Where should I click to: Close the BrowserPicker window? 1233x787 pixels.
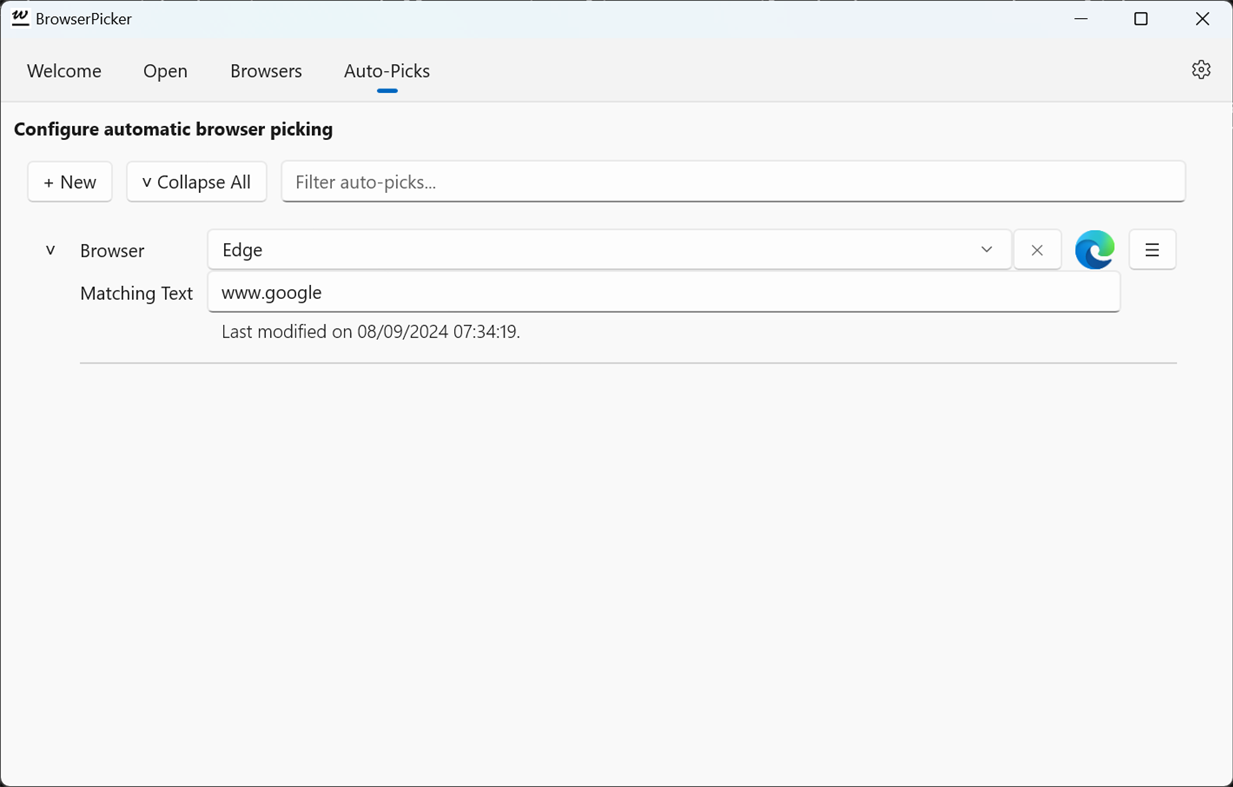click(1202, 19)
